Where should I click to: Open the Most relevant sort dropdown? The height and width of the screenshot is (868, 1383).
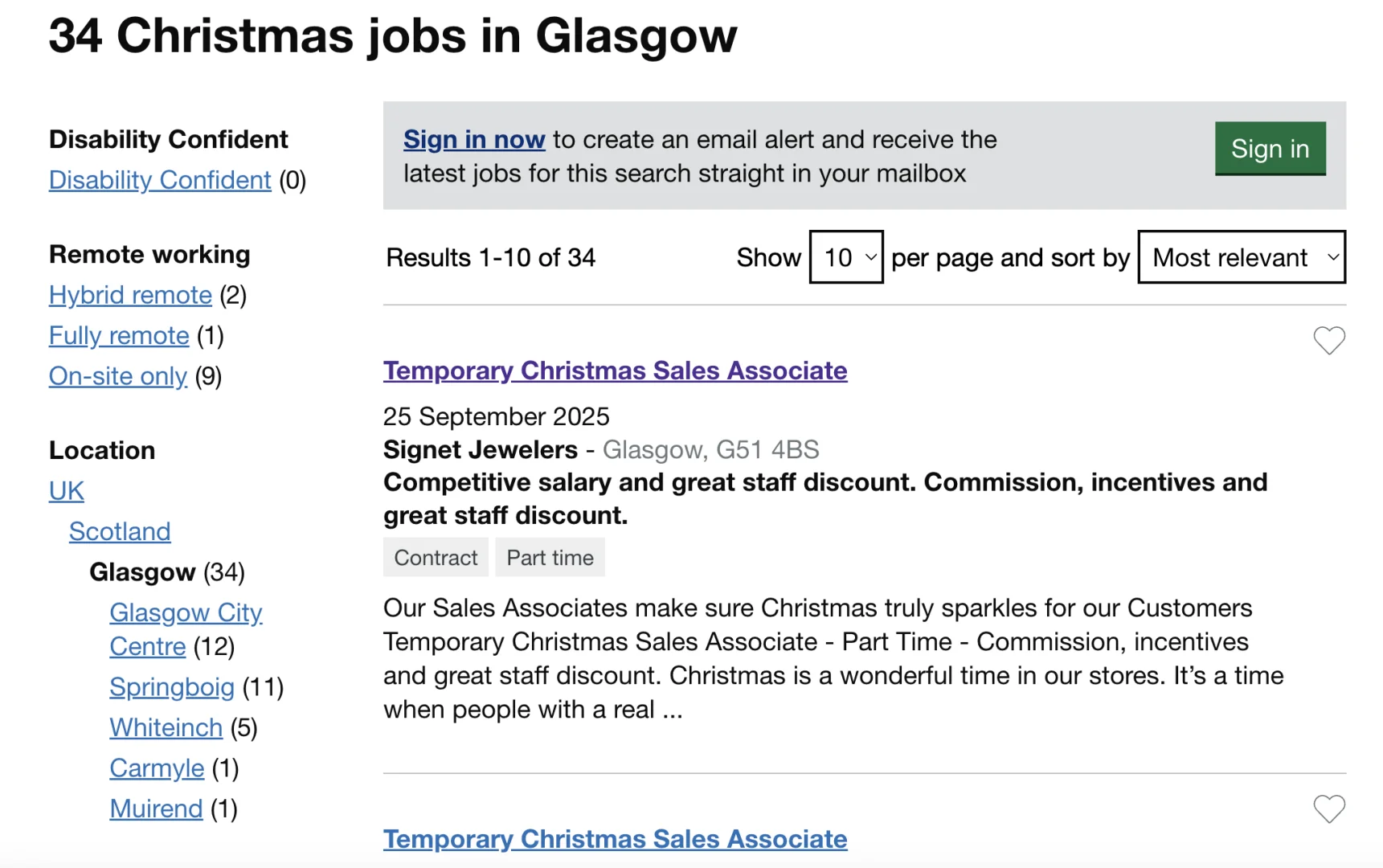(x=1242, y=257)
